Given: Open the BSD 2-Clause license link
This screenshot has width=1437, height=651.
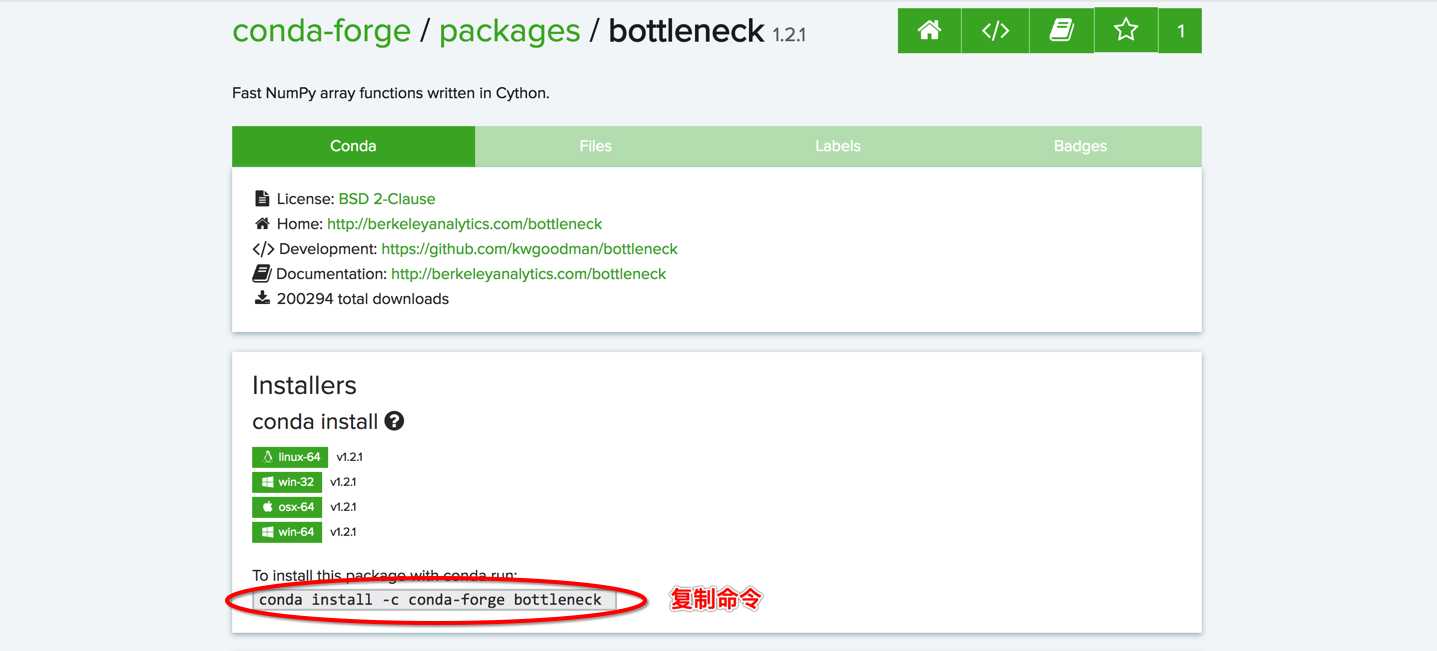Looking at the screenshot, I should (385, 198).
